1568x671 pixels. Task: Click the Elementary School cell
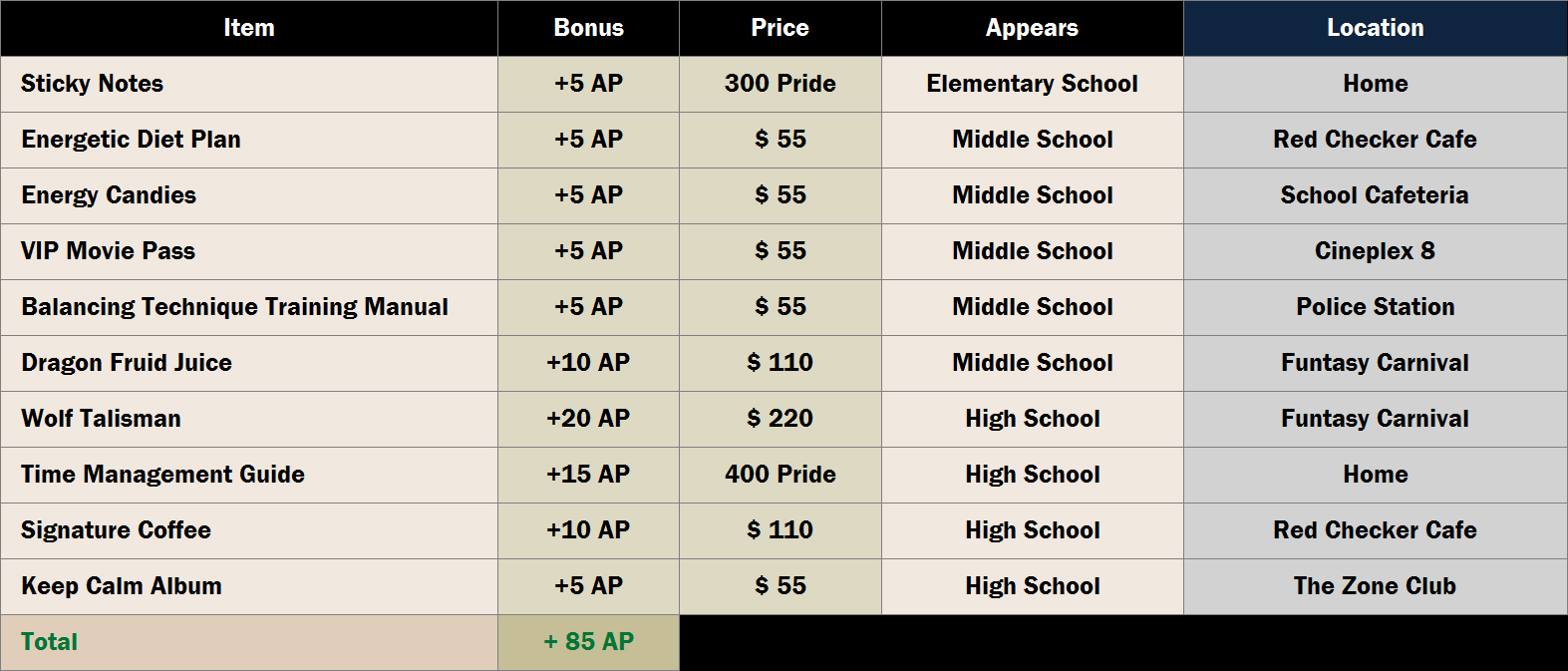click(x=1032, y=84)
